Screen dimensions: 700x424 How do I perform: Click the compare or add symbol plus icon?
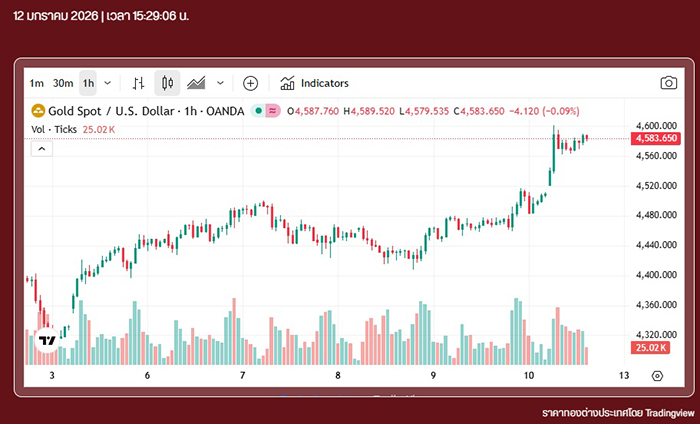click(250, 83)
